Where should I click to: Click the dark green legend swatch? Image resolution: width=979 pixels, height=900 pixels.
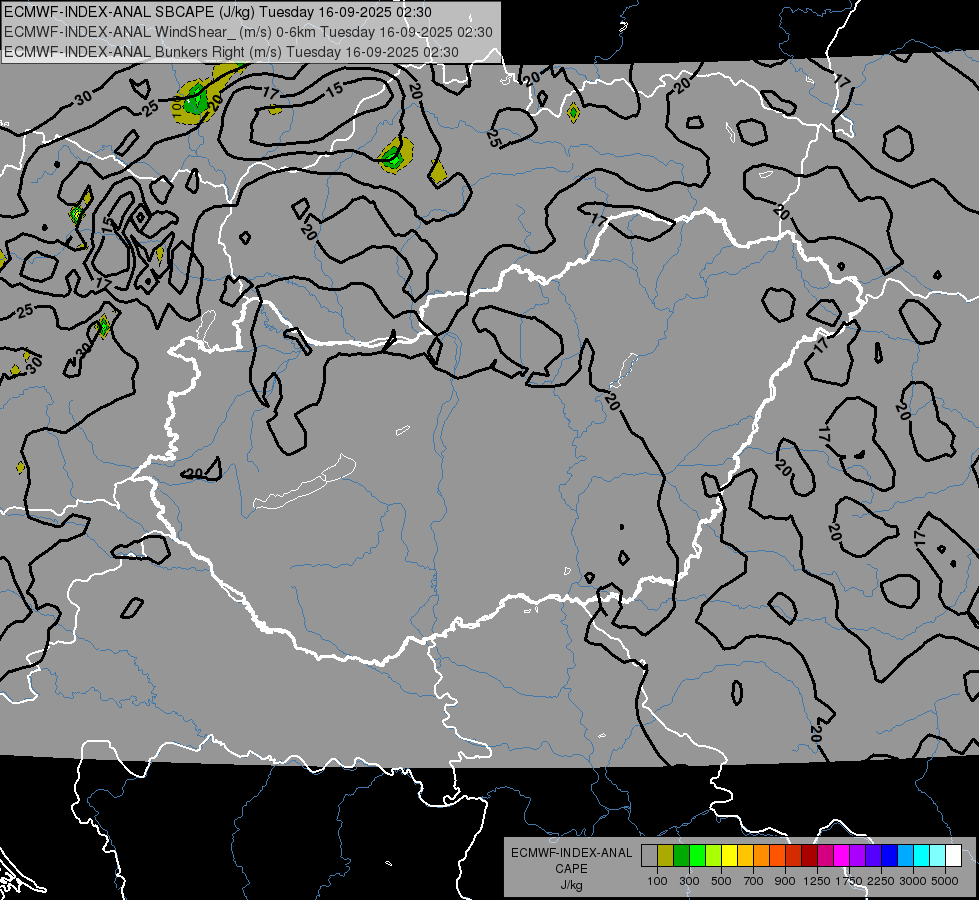tap(681, 856)
